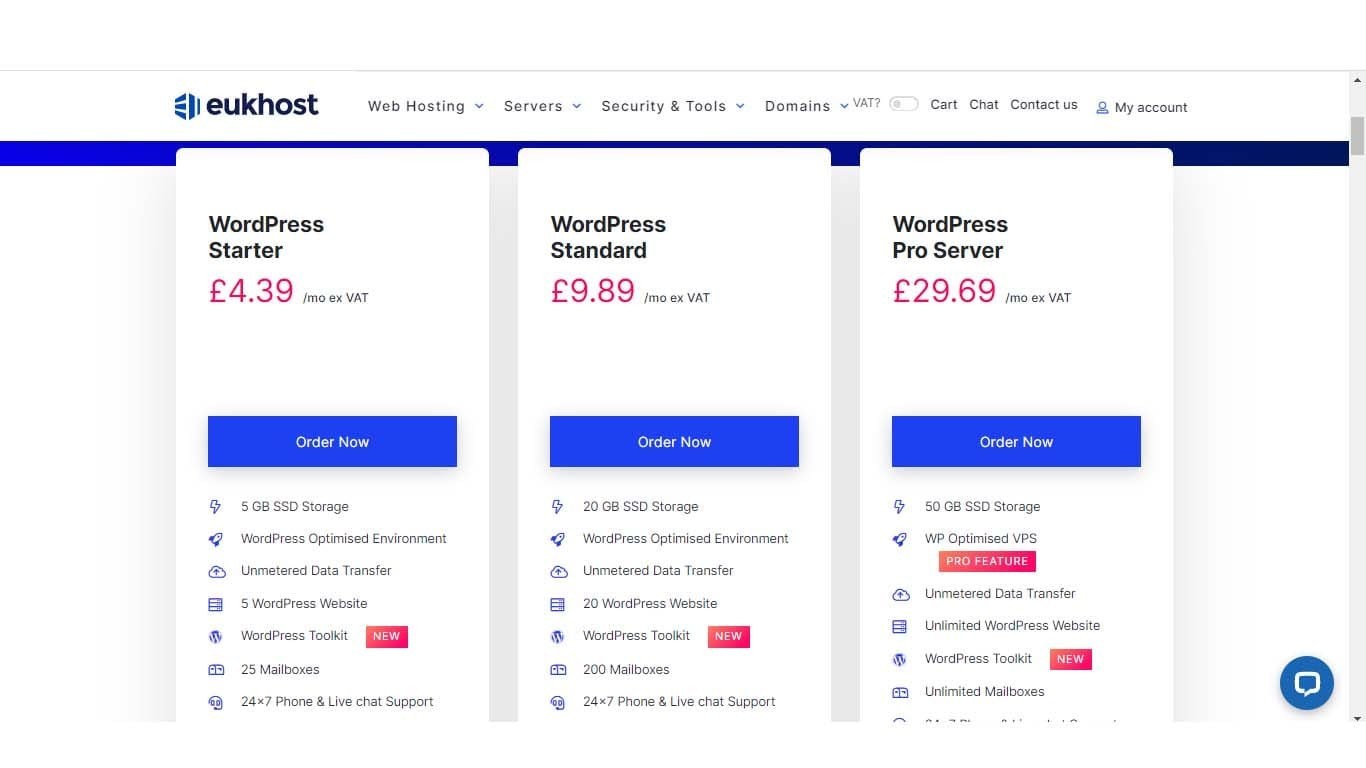The width and height of the screenshot is (1366, 768).
Task: Click the Pro Server WordPress website server icon
Action: click(900, 627)
